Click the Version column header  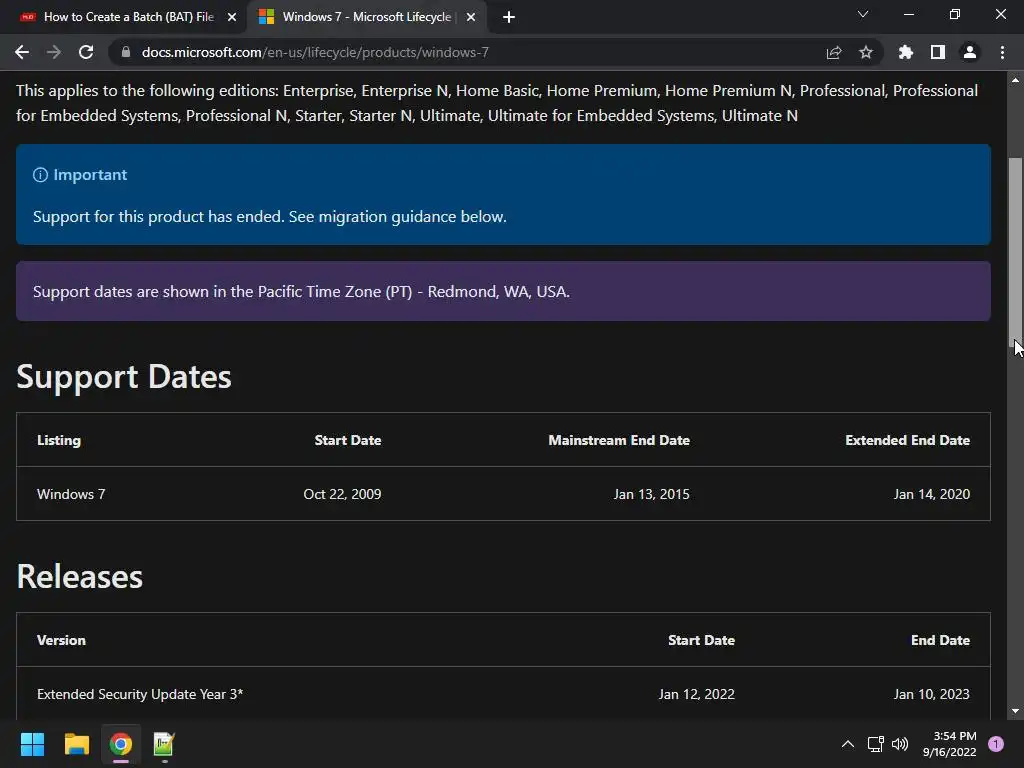[x=61, y=641]
